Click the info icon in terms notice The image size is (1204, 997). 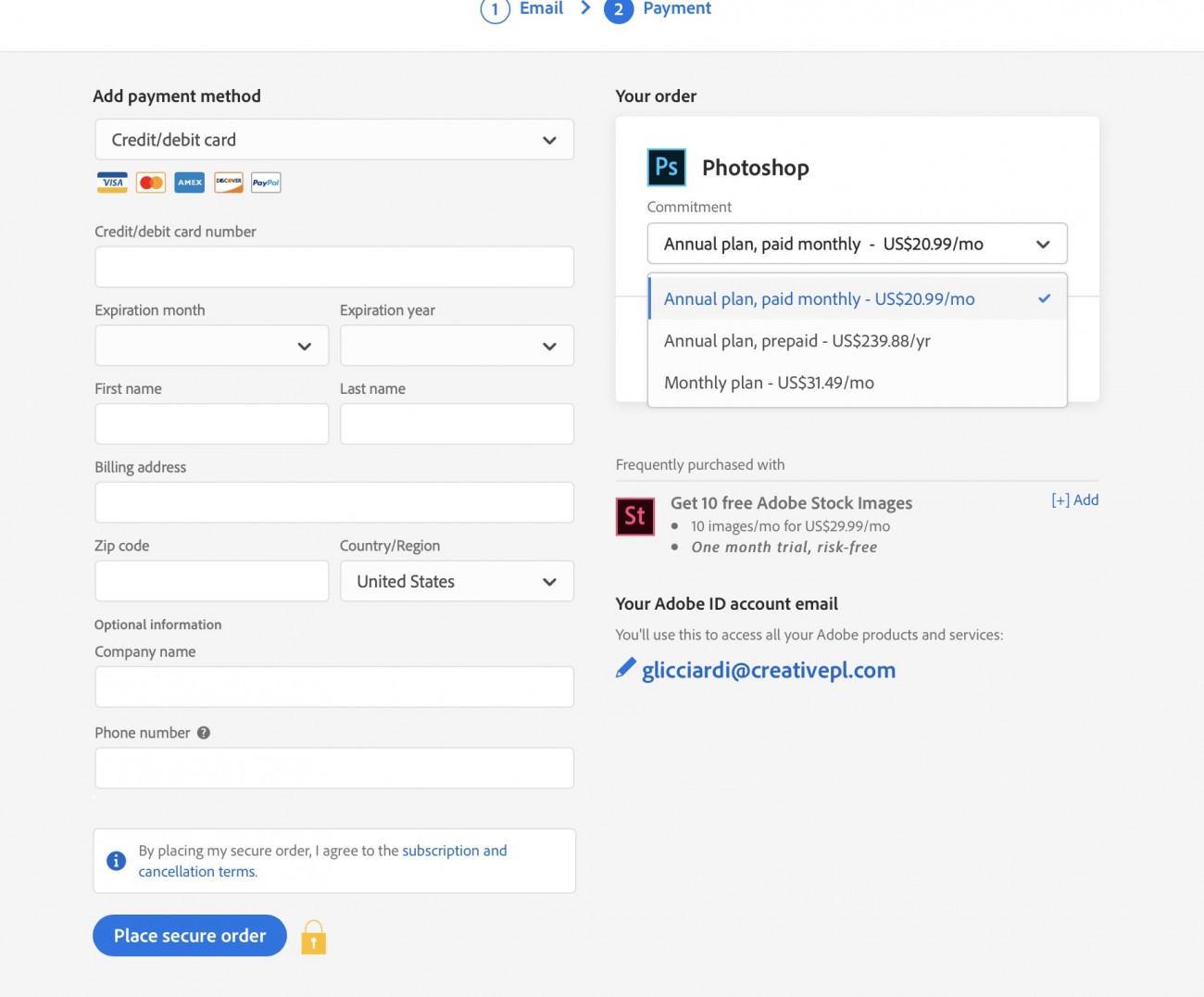[117, 861]
